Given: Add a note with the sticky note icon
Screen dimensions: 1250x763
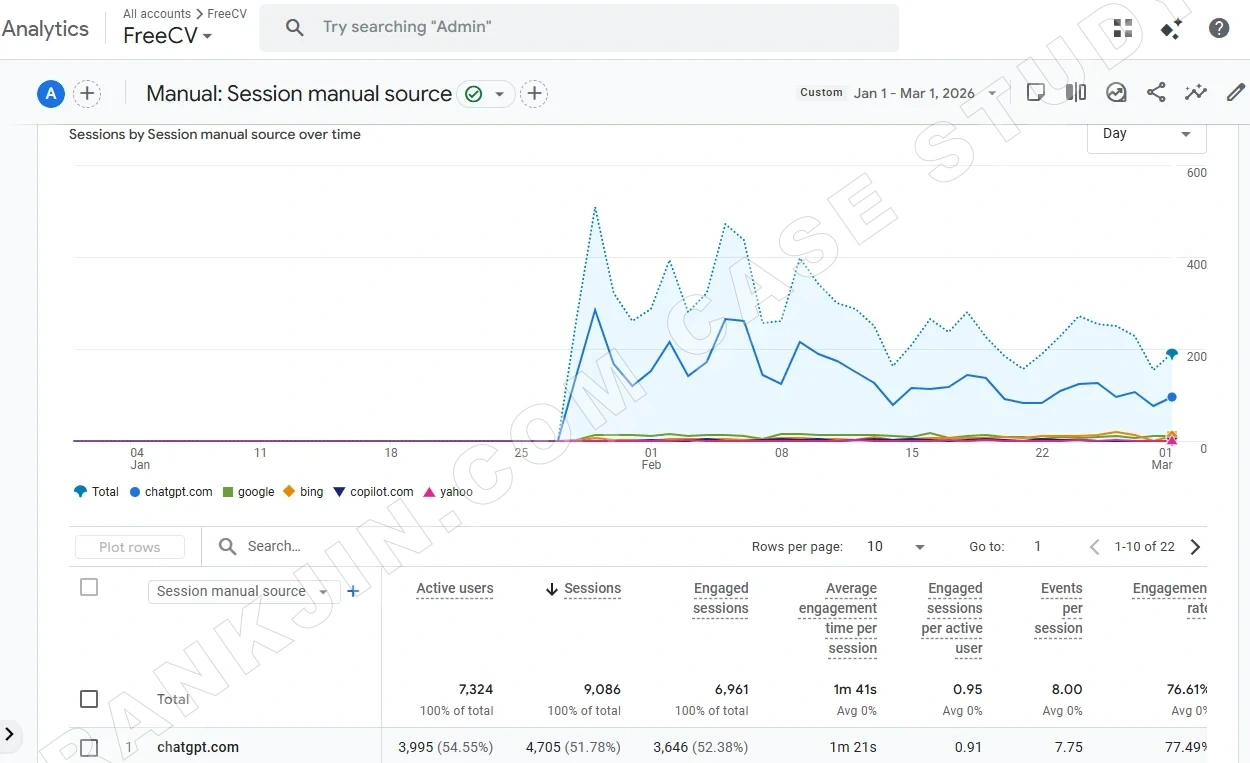Looking at the screenshot, I should [1036, 91].
